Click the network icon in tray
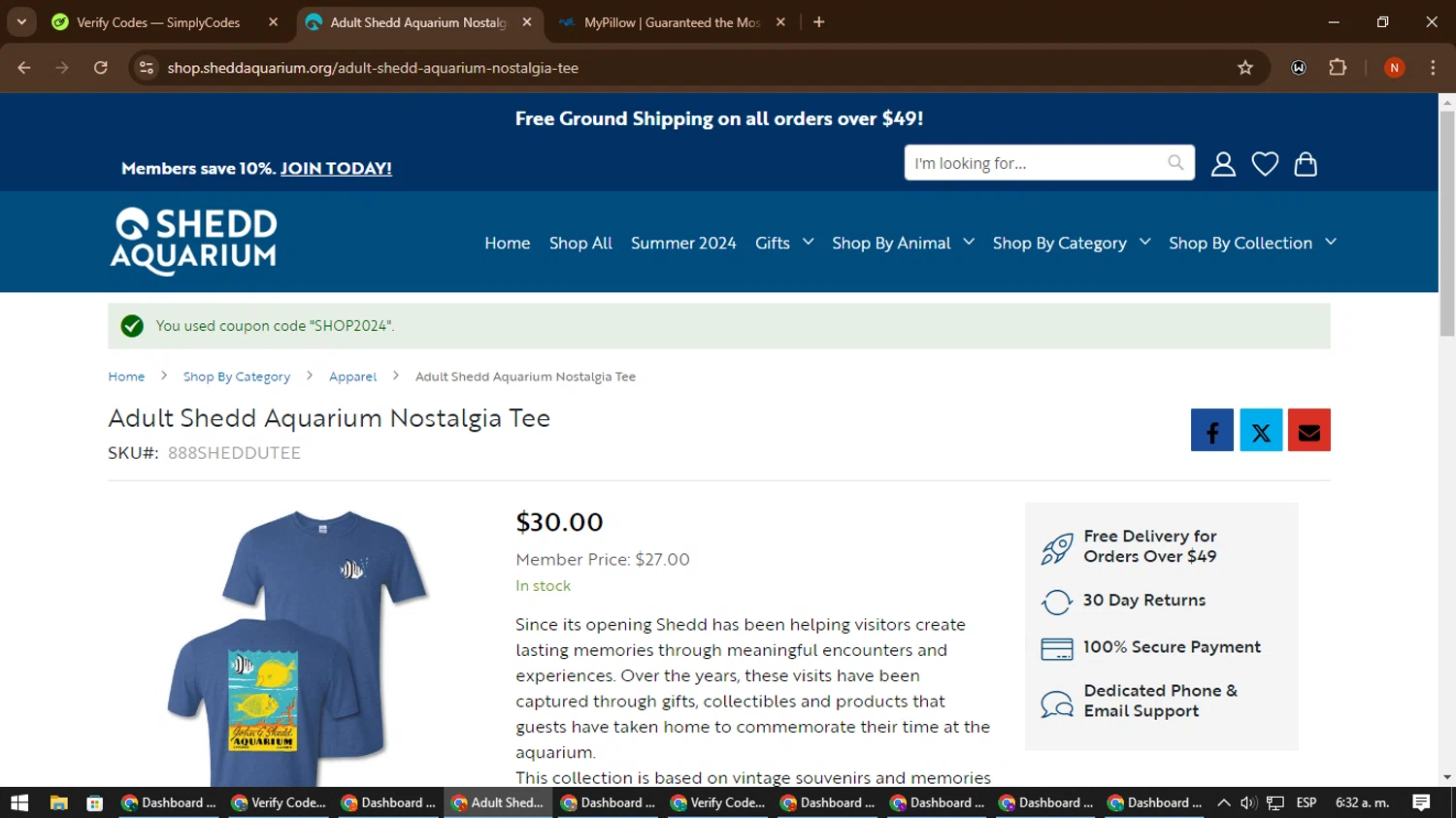1456x818 pixels. (x=1275, y=802)
